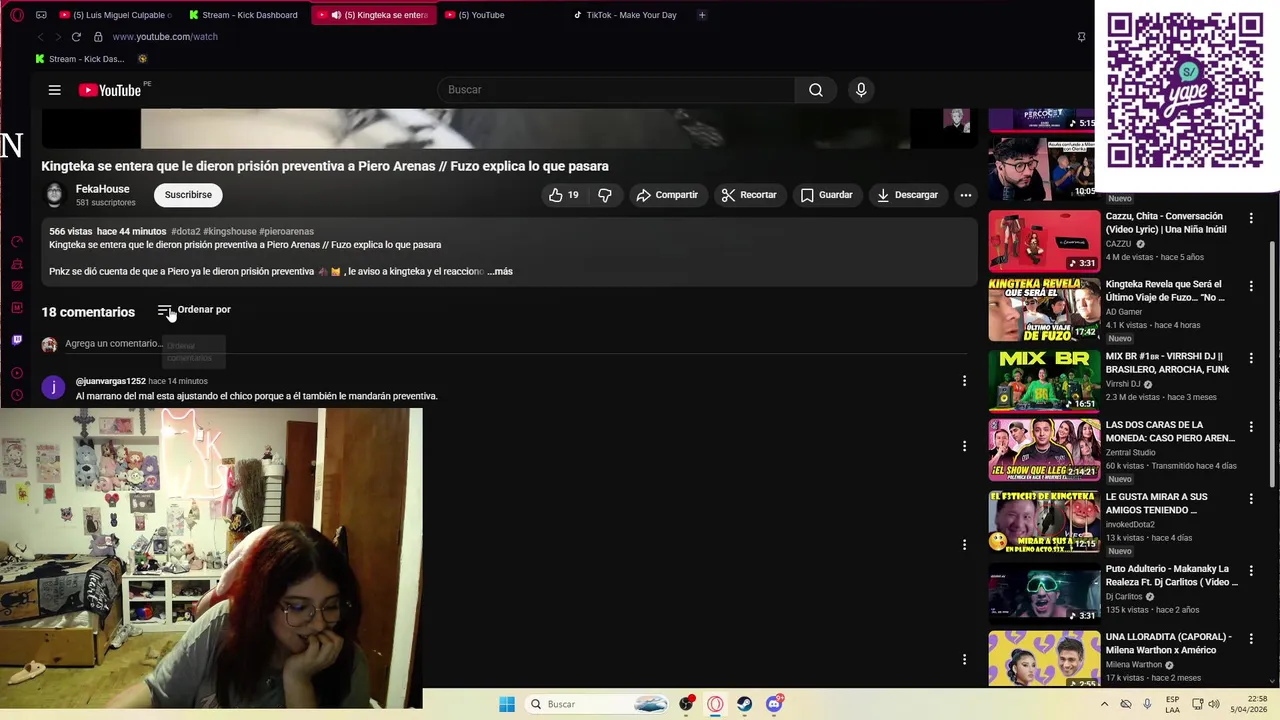Open options for LAS DOS CARAS video
This screenshot has width=1280, height=720.
[x=1250, y=426]
